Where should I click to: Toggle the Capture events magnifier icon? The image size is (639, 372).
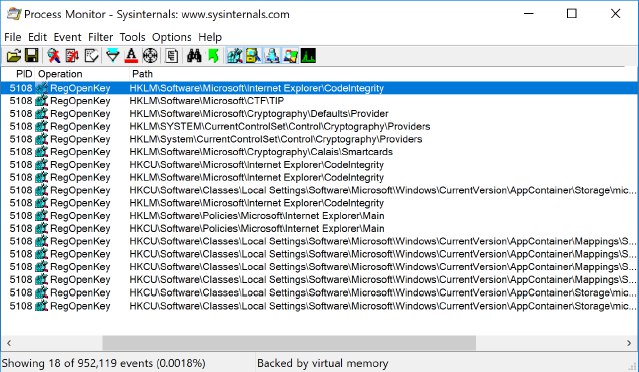pyautogui.click(x=53, y=55)
